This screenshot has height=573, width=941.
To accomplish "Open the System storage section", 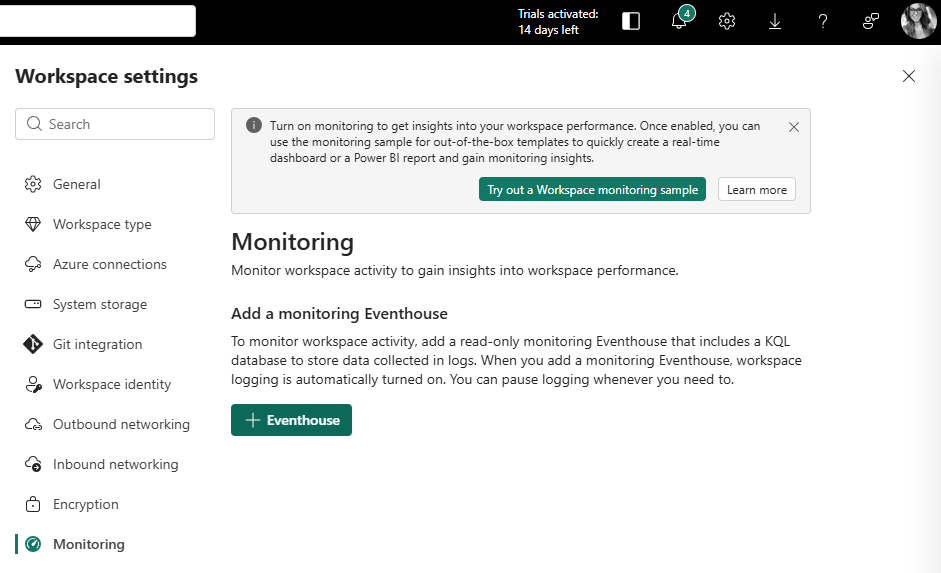I will 99,304.
